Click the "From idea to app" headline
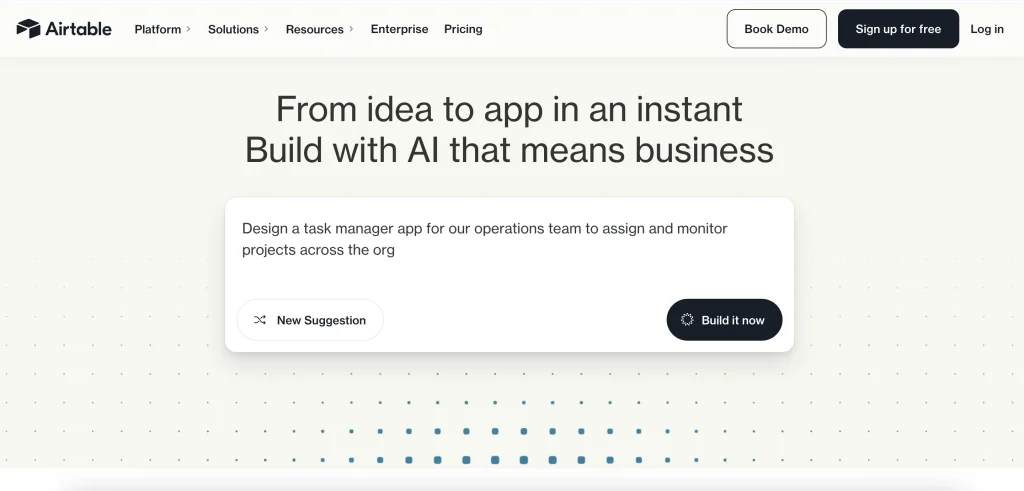 (509, 108)
